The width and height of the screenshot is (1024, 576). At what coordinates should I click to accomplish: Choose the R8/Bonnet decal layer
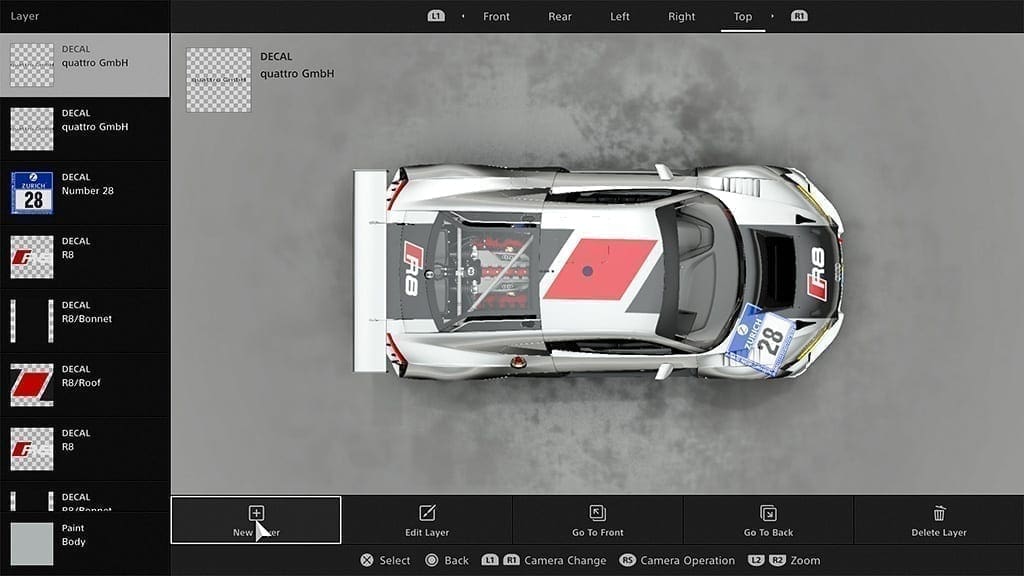coord(85,320)
